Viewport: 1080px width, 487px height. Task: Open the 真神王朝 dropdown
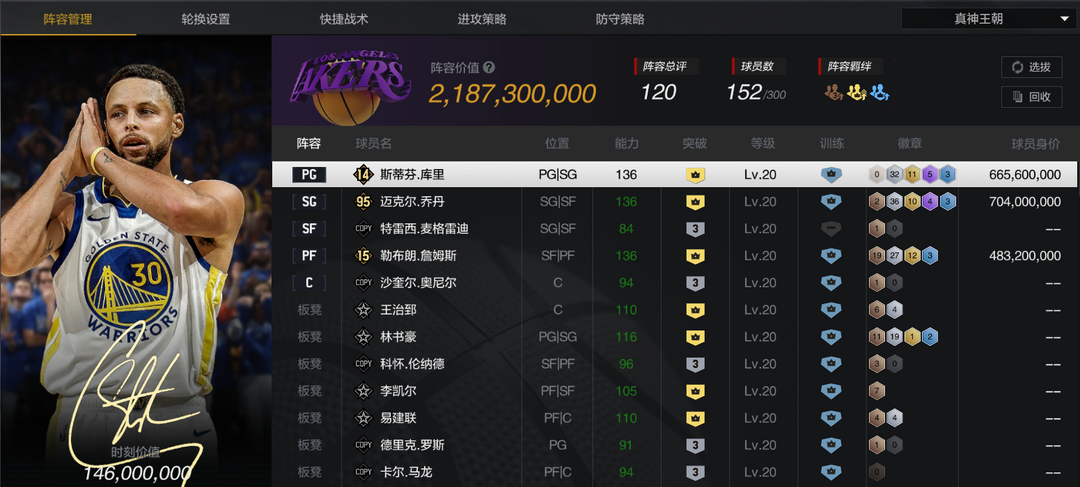pos(989,19)
